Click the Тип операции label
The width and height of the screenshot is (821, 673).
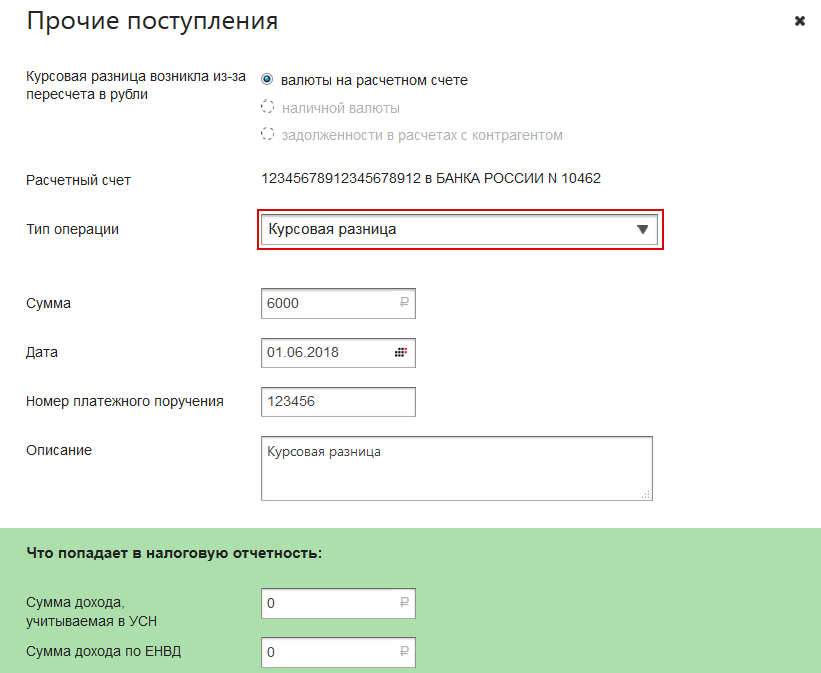pyautogui.click(x=72, y=229)
